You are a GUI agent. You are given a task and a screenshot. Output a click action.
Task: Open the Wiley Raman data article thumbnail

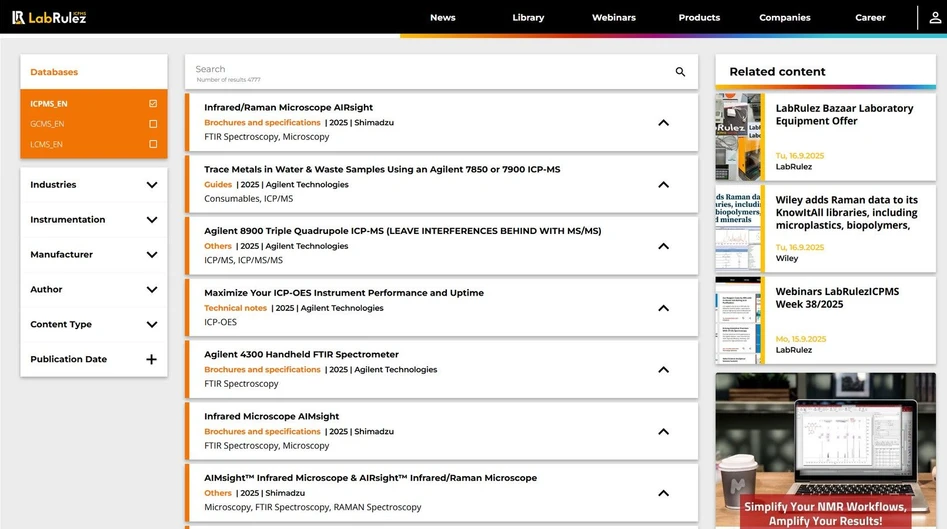(738, 229)
